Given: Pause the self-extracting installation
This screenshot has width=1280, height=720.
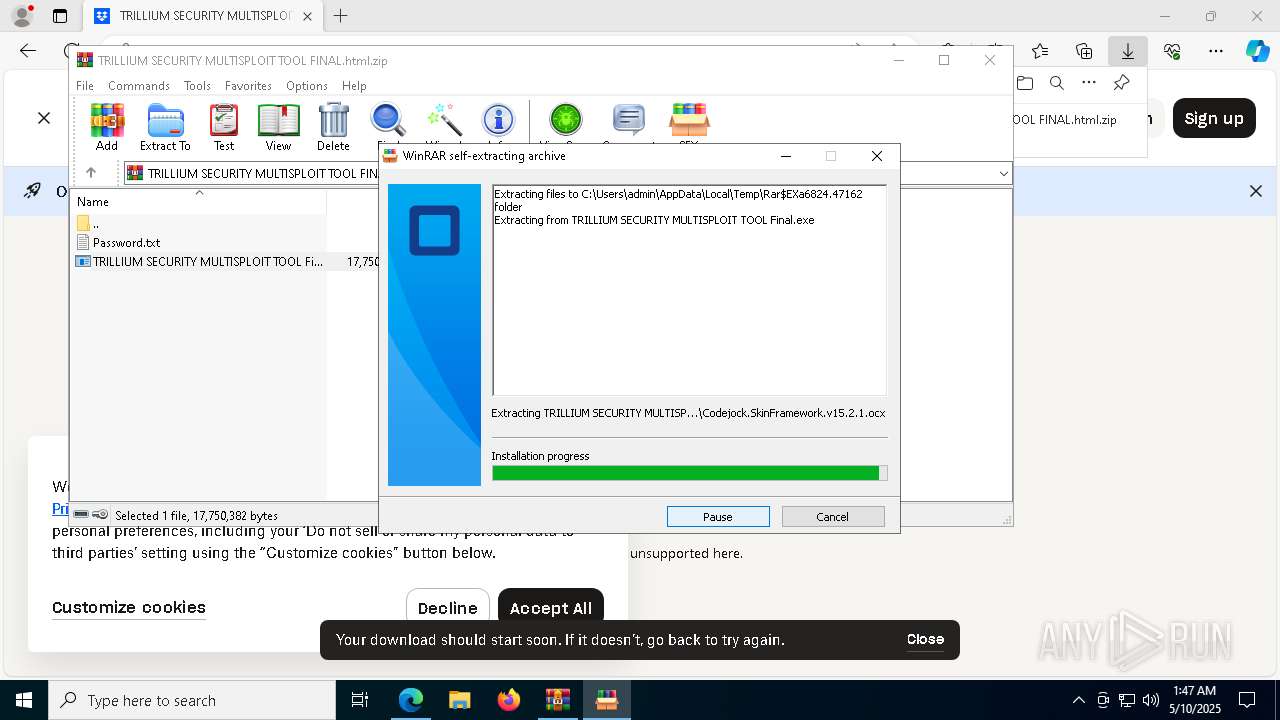Looking at the screenshot, I should (718, 516).
